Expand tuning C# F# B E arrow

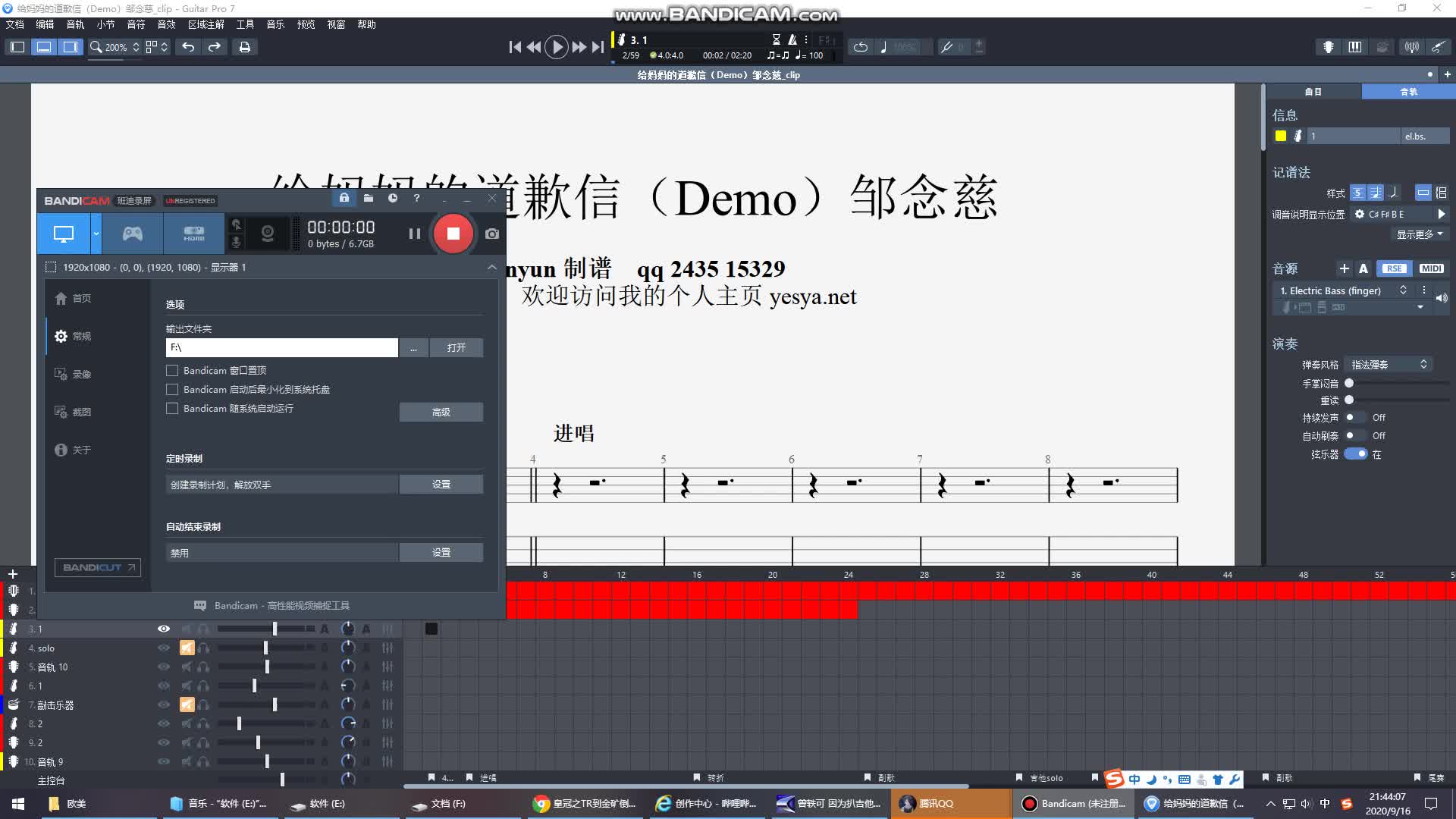click(1442, 215)
